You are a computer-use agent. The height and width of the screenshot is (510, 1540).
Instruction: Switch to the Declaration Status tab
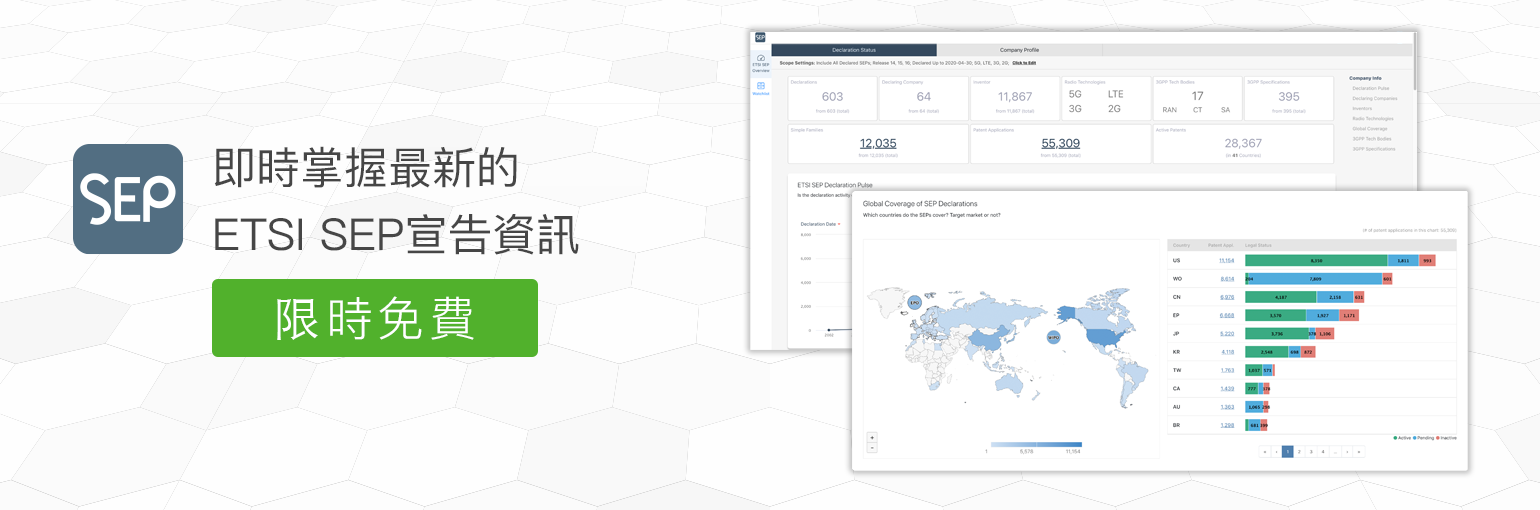[854, 49]
